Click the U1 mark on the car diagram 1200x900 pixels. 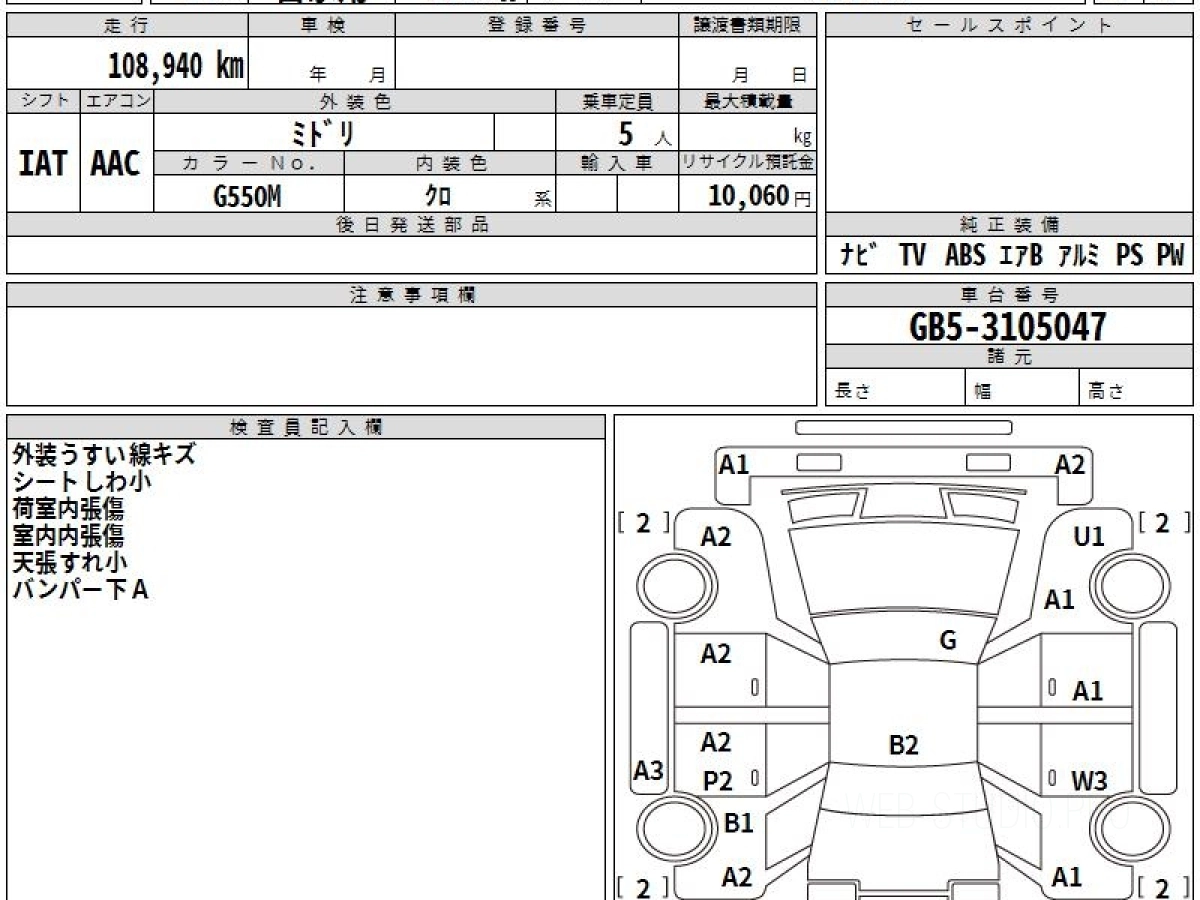(1089, 537)
